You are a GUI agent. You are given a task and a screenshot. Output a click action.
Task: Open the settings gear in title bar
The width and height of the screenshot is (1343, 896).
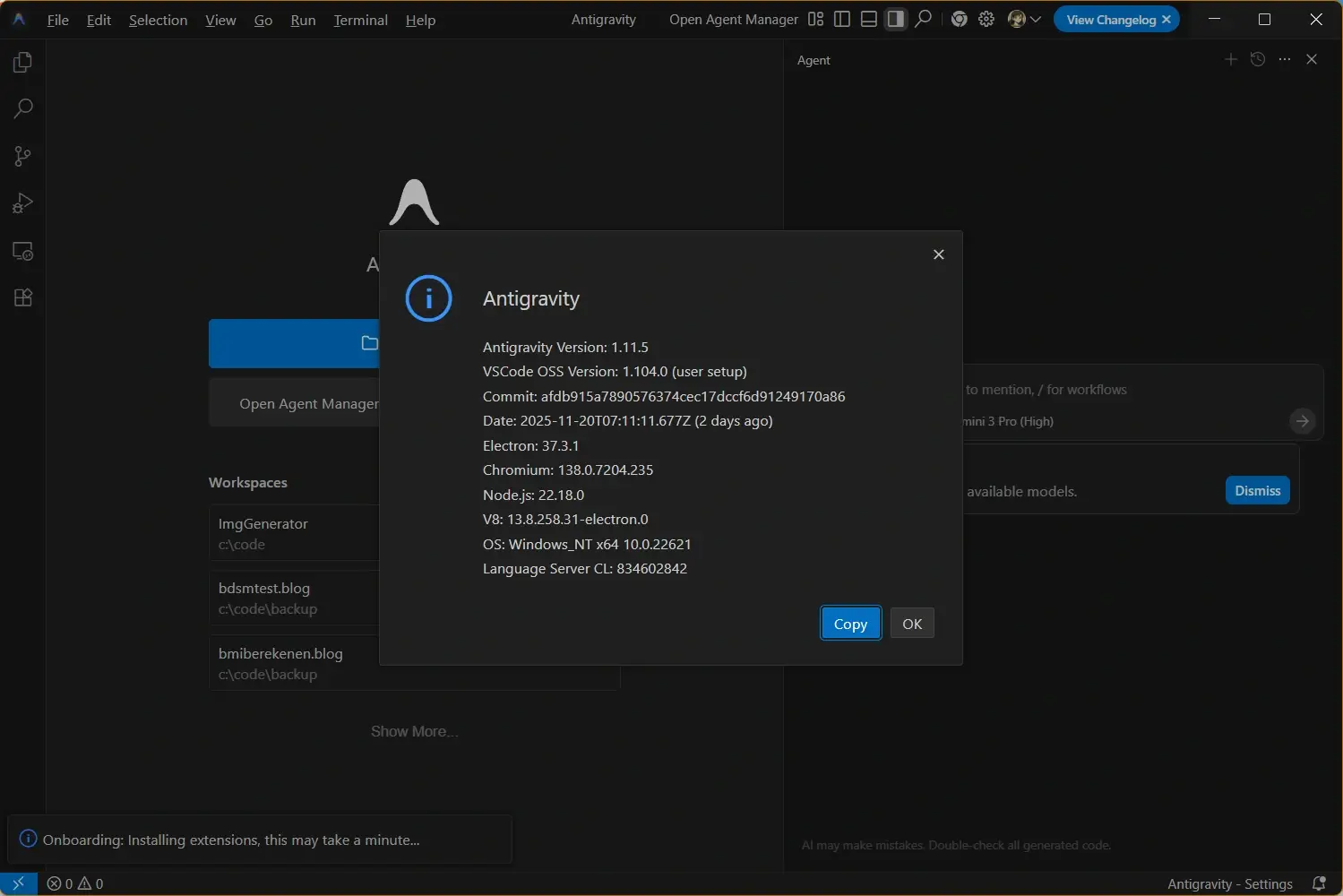pyautogui.click(x=986, y=19)
